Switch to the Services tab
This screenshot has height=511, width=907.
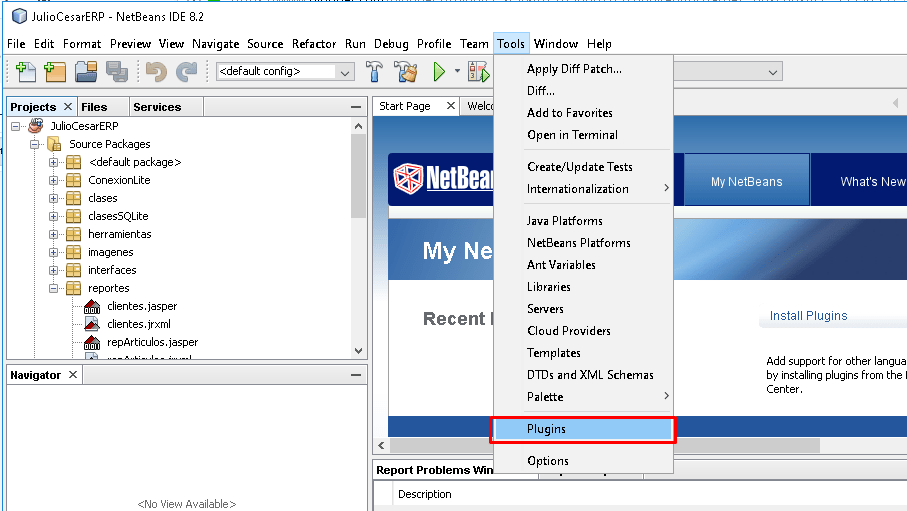coord(157,107)
